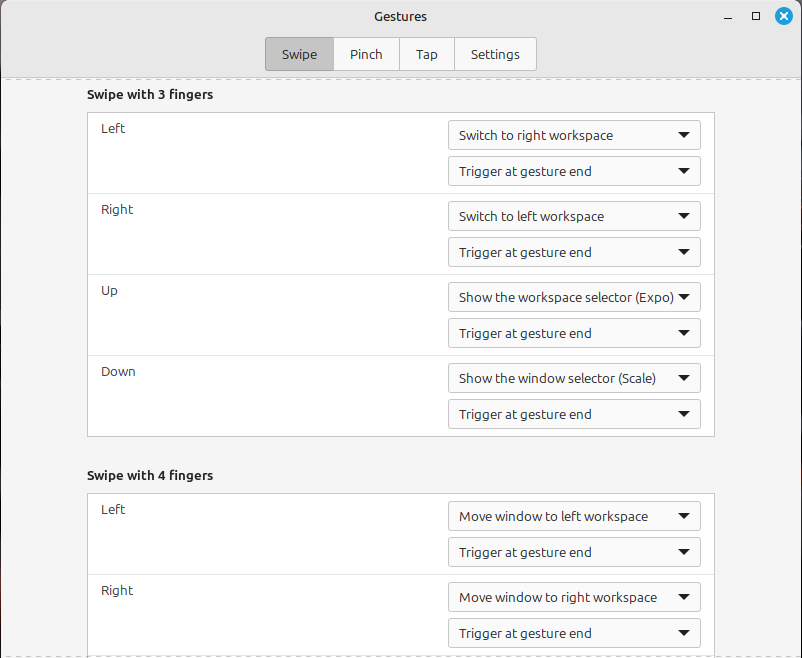Change trigger timing for 3-finger Down swipe
This screenshot has width=802, height=658.
pyautogui.click(x=574, y=414)
